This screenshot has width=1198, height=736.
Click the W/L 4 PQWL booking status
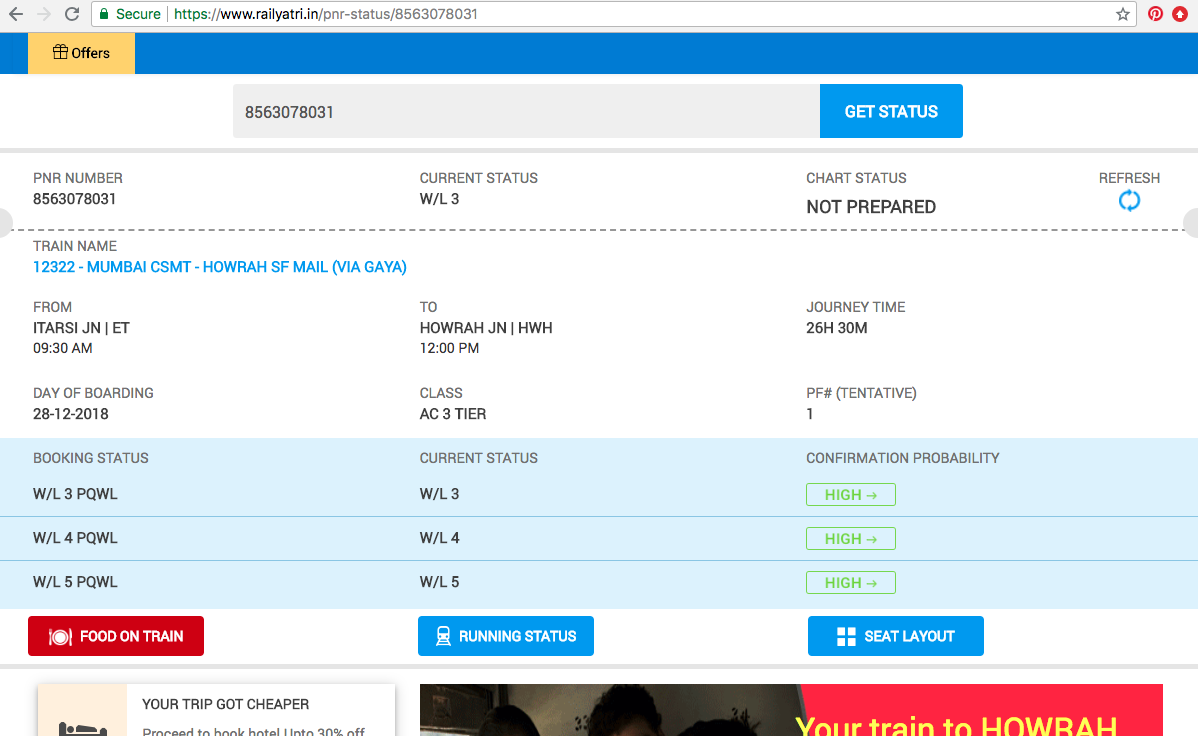pyautogui.click(x=75, y=538)
